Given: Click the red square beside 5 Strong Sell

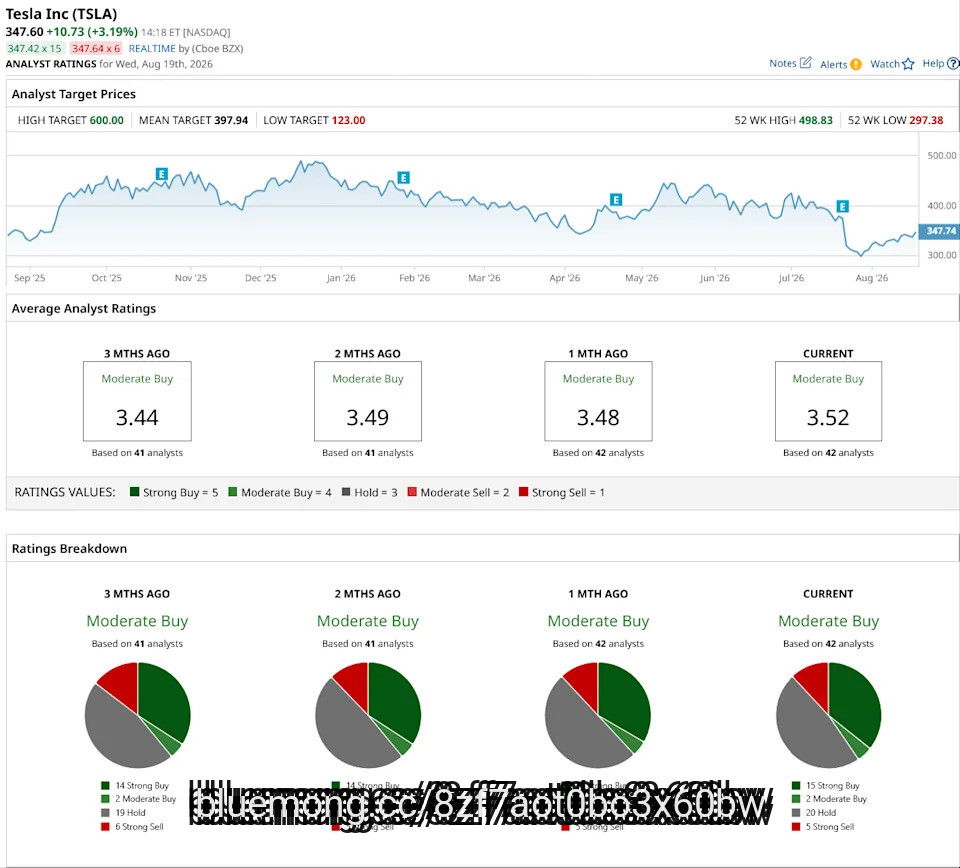Looking at the screenshot, I should [x=796, y=827].
